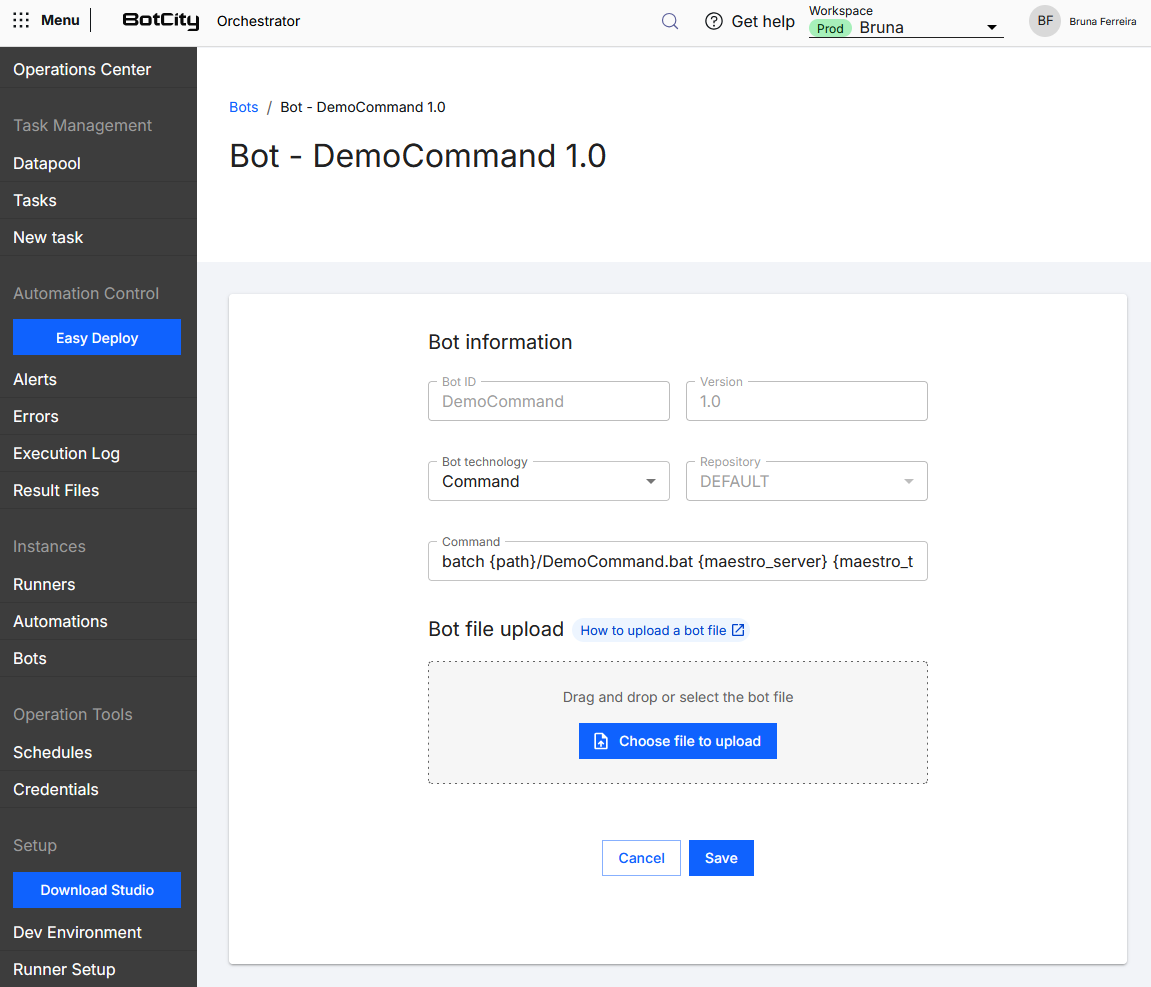1151x987 pixels.
Task: Click the drag and drop upload area
Action: (x=678, y=723)
